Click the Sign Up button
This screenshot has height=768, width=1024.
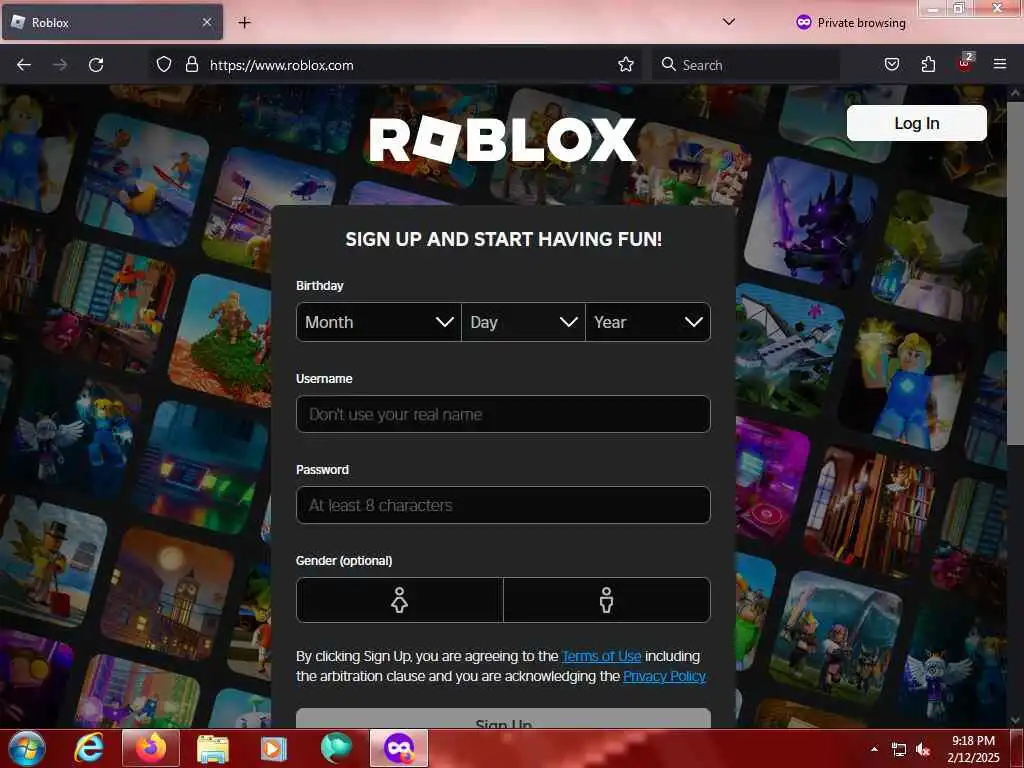click(x=504, y=719)
